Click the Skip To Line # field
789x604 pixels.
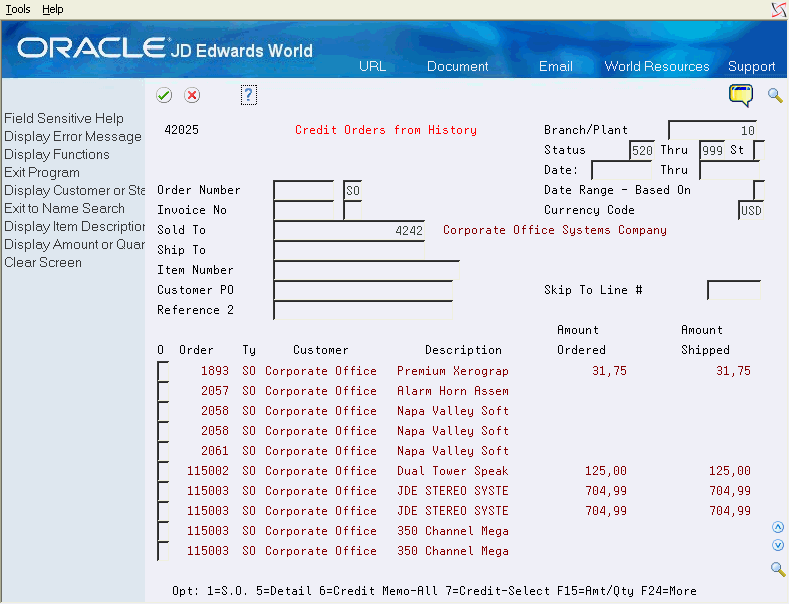[x=734, y=290]
